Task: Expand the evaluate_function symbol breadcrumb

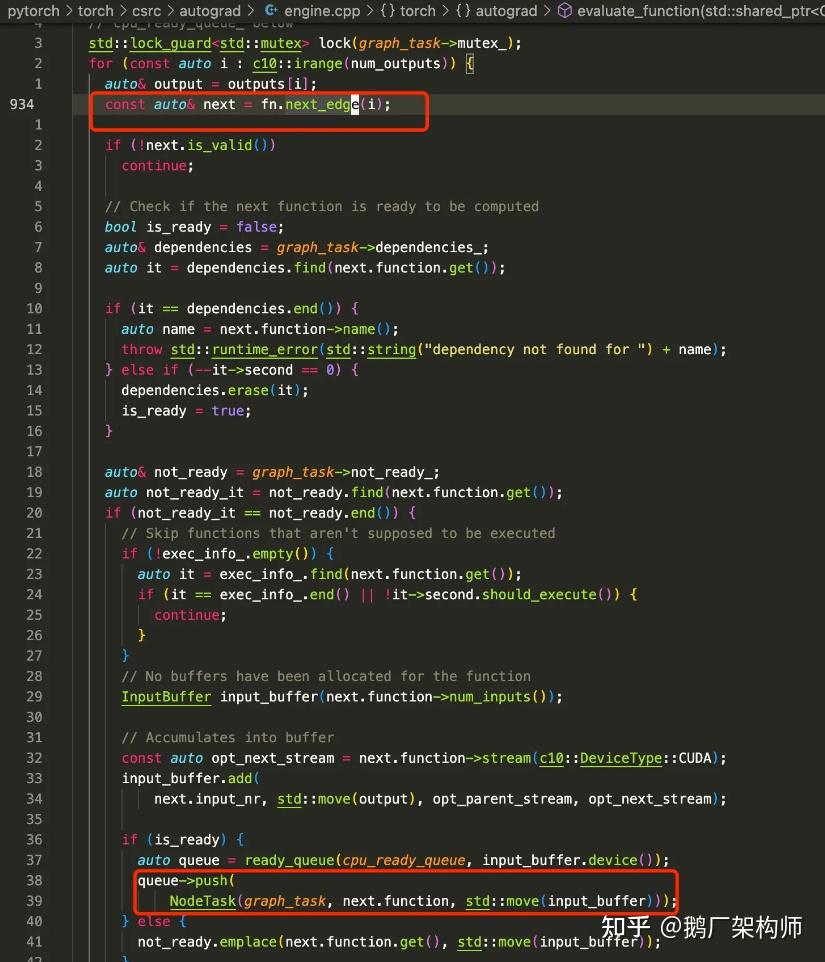Action: tap(700, 10)
